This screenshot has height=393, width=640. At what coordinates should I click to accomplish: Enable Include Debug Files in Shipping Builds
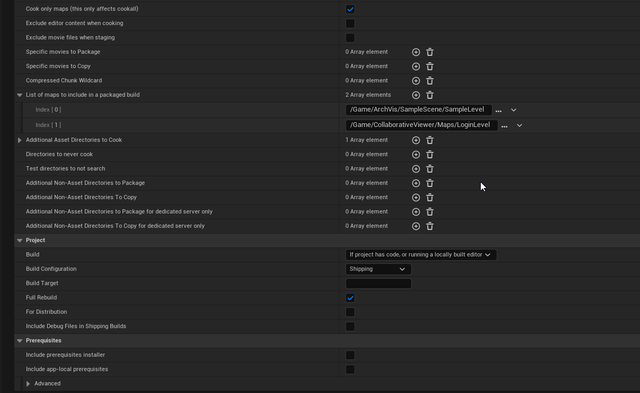pos(350,326)
